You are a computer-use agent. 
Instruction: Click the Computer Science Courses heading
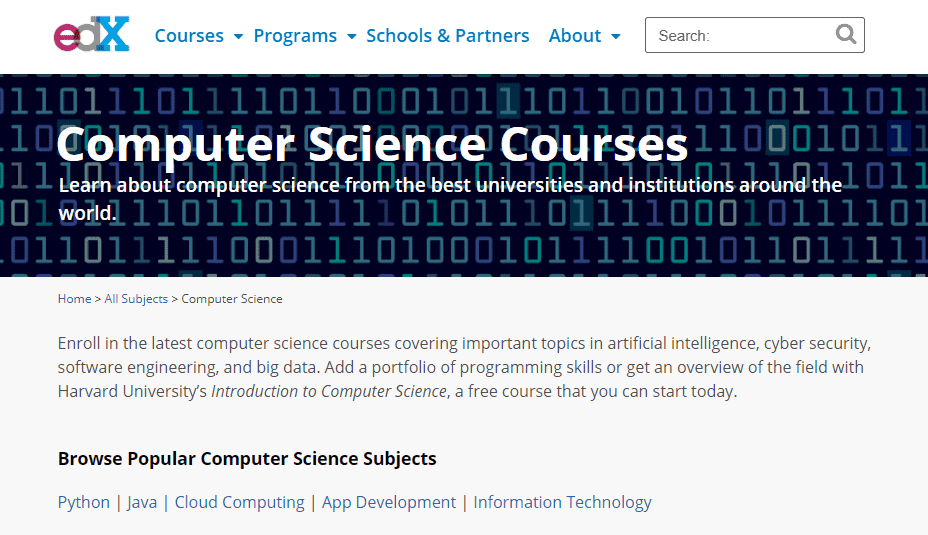372,144
